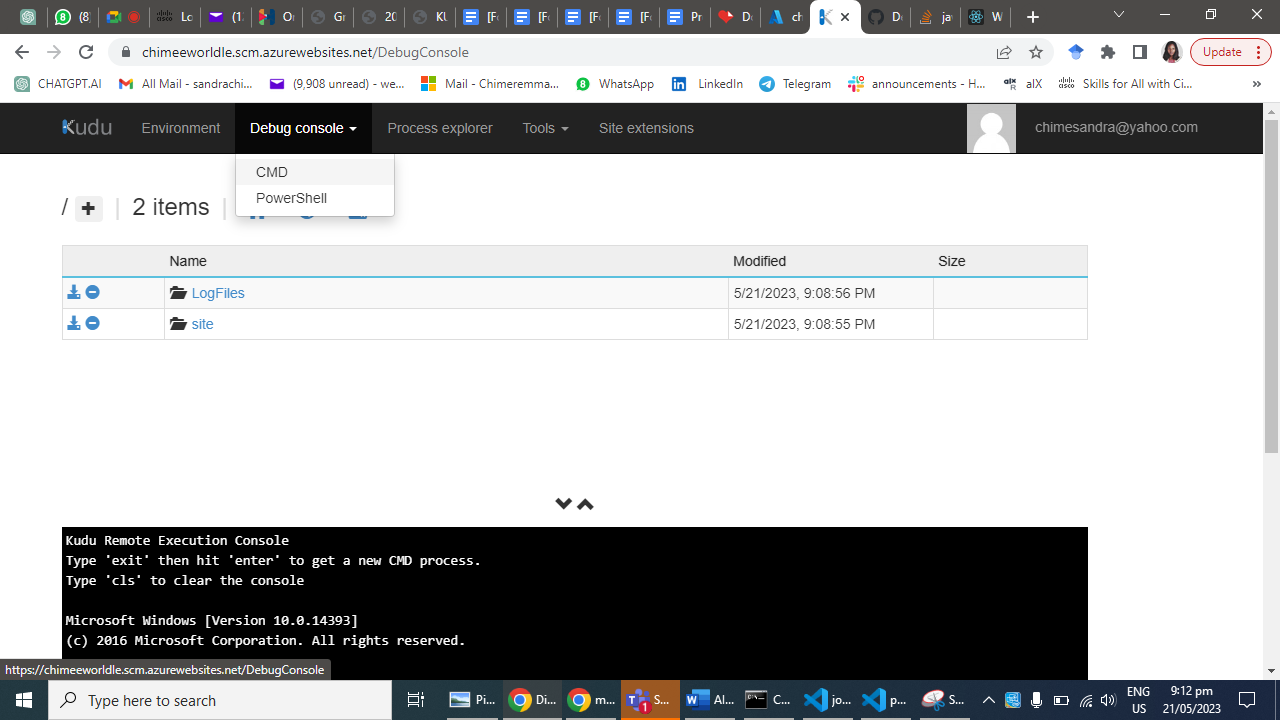
Task: Switch to the GitHub browser tab
Action: pyautogui.click(x=886, y=17)
